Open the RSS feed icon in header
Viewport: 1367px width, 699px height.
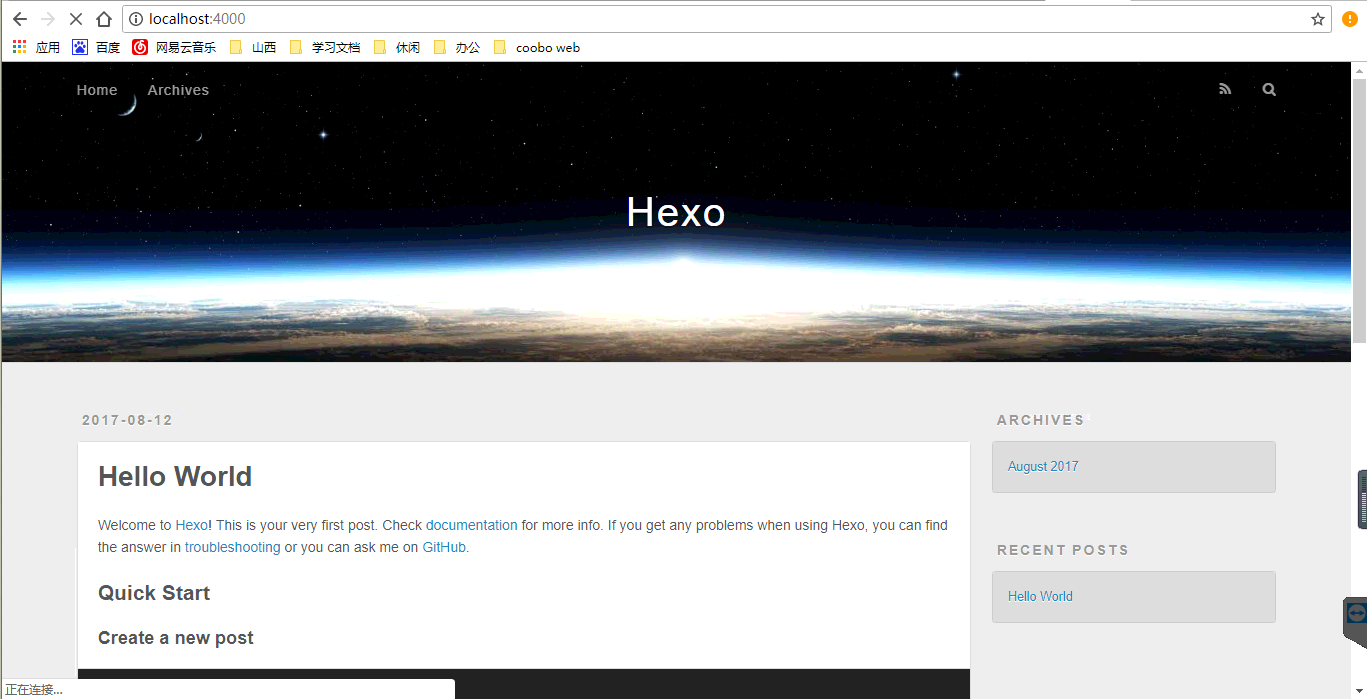pos(1225,89)
